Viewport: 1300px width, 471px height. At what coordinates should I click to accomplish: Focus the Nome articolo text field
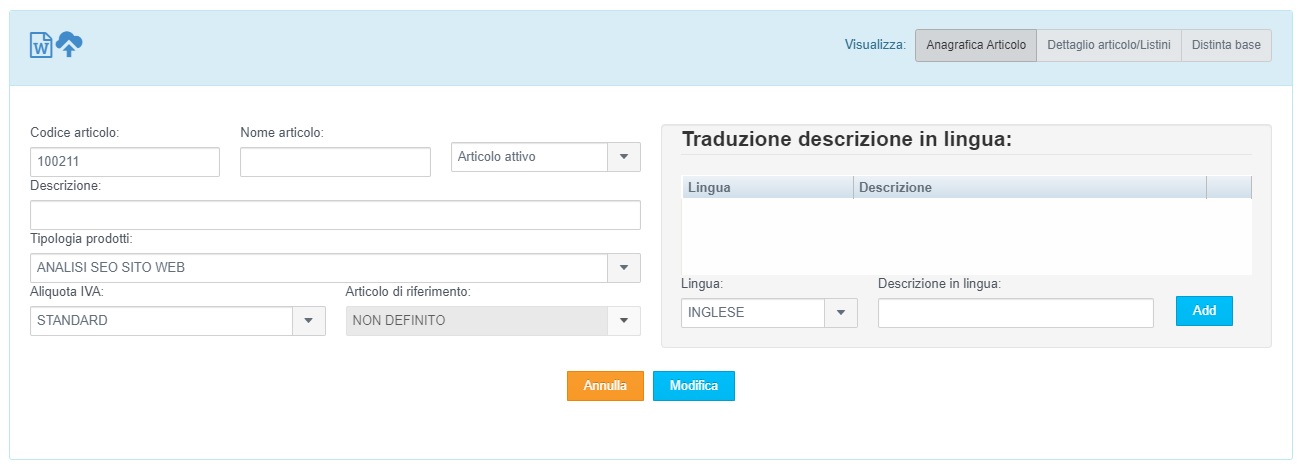[335, 162]
